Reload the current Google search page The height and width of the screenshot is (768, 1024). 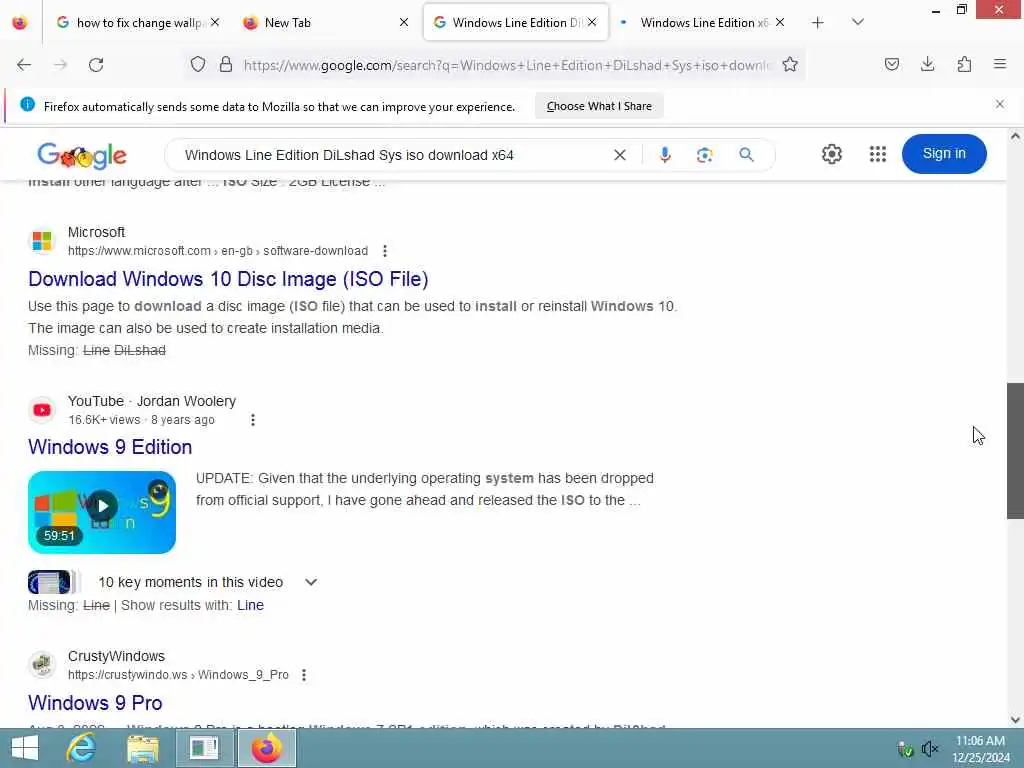(96, 65)
